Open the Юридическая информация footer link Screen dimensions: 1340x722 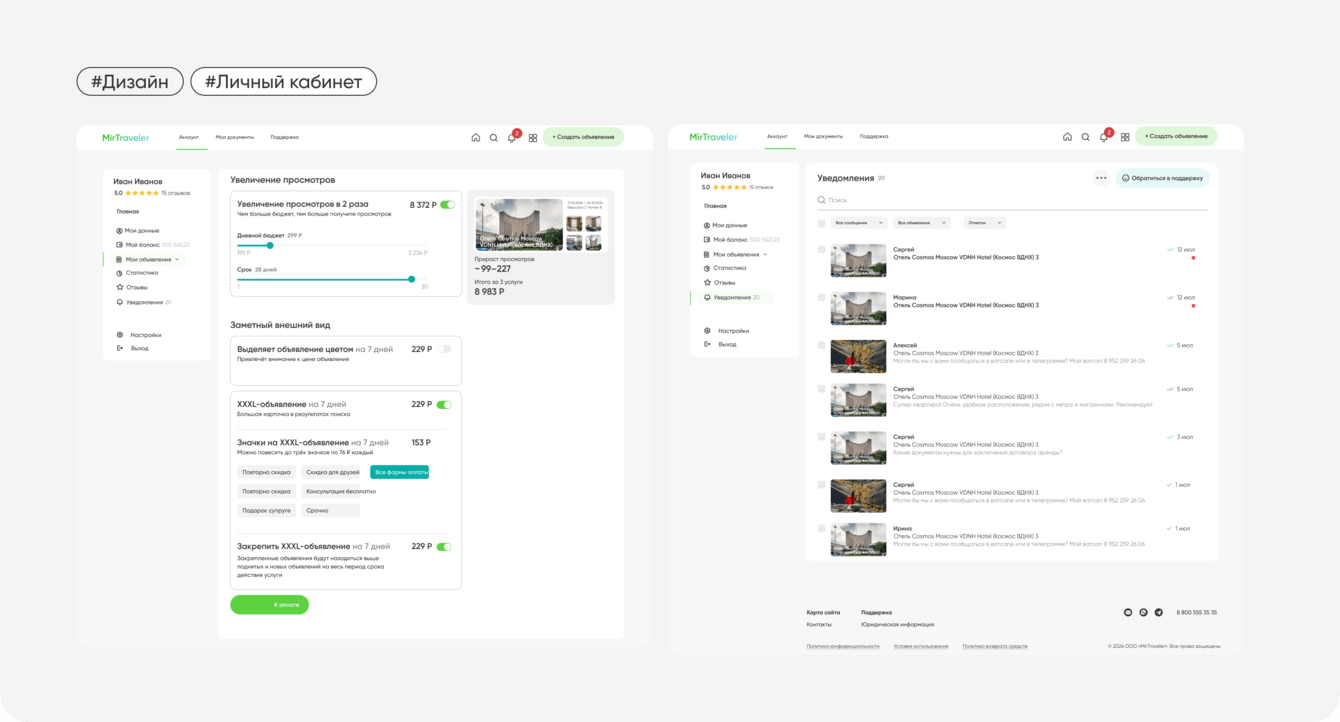pyautogui.click(x=897, y=625)
